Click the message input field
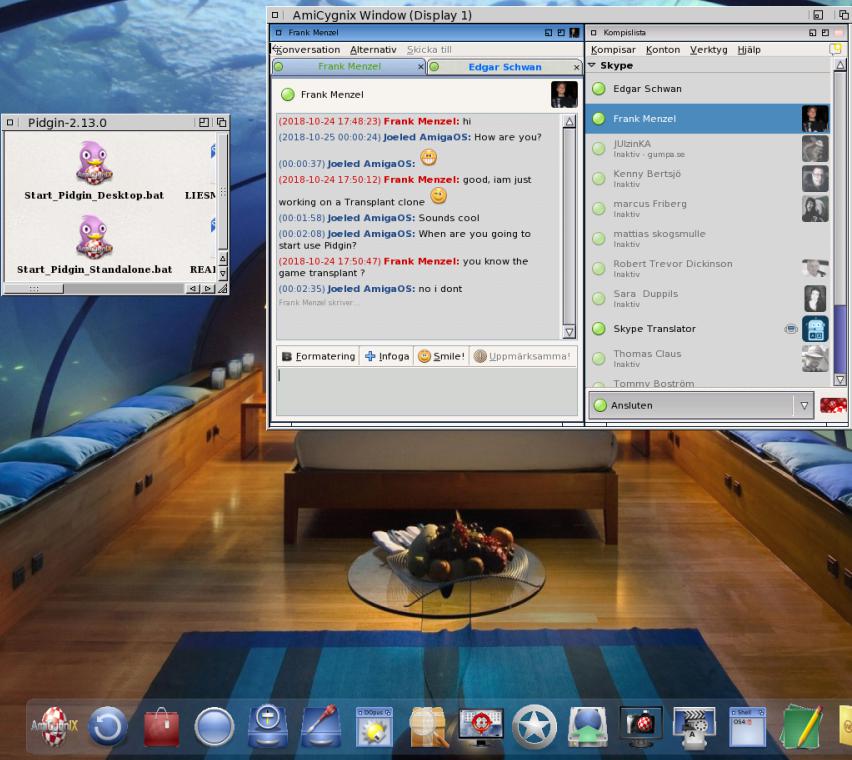The width and height of the screenshot is (852, 760). [427, 391]
